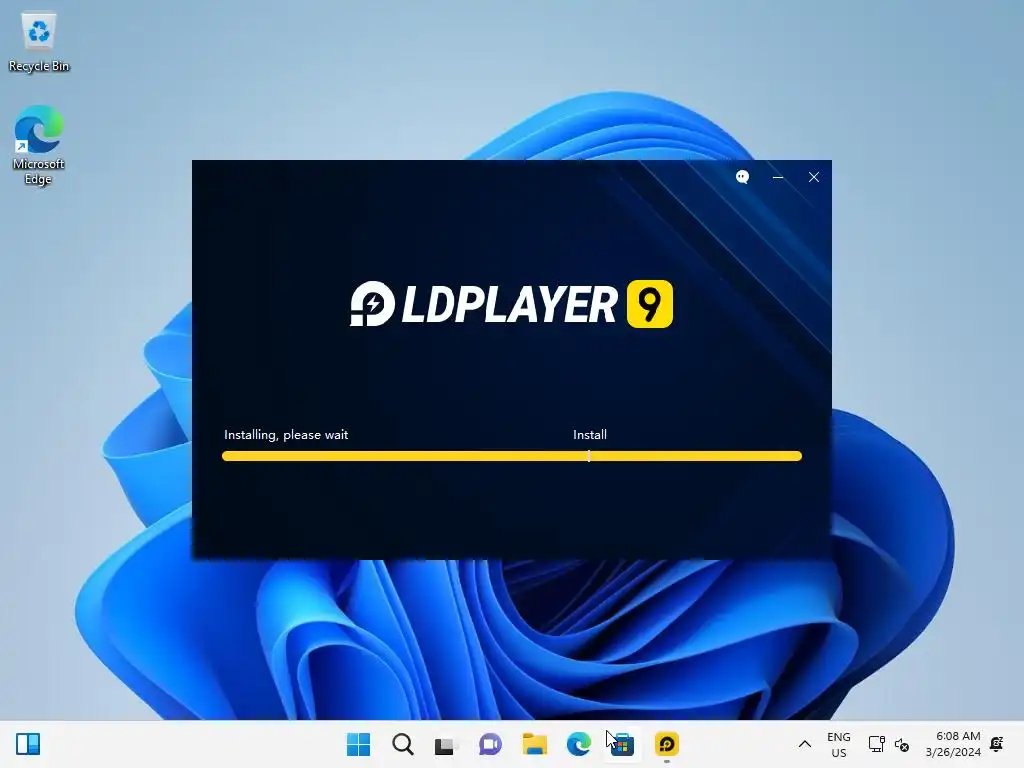Launch Microsoft Edge from taskbar

click(579, 744)
